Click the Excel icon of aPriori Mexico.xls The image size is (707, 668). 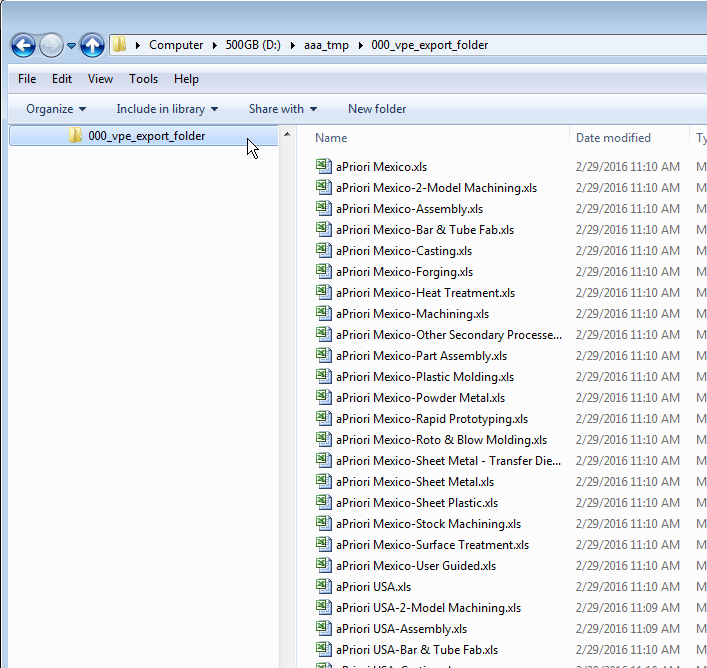tap(323, 166)
